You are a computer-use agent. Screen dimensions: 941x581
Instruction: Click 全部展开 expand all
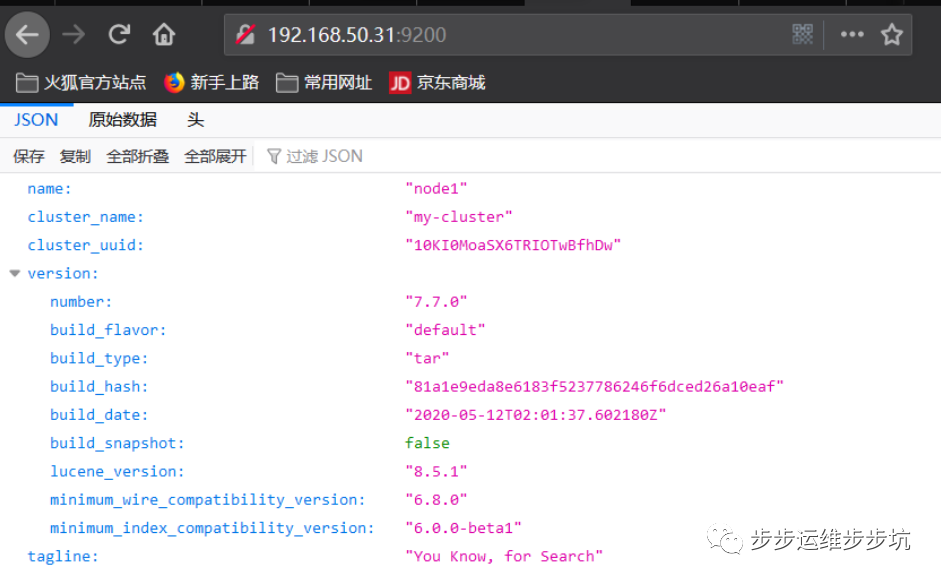[x=215, y=157]
